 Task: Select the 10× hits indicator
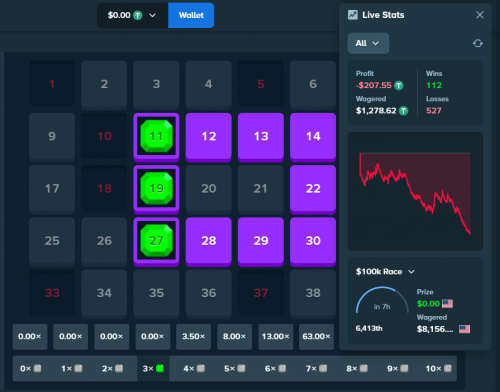pyautogui.click(x=438, y=368)
